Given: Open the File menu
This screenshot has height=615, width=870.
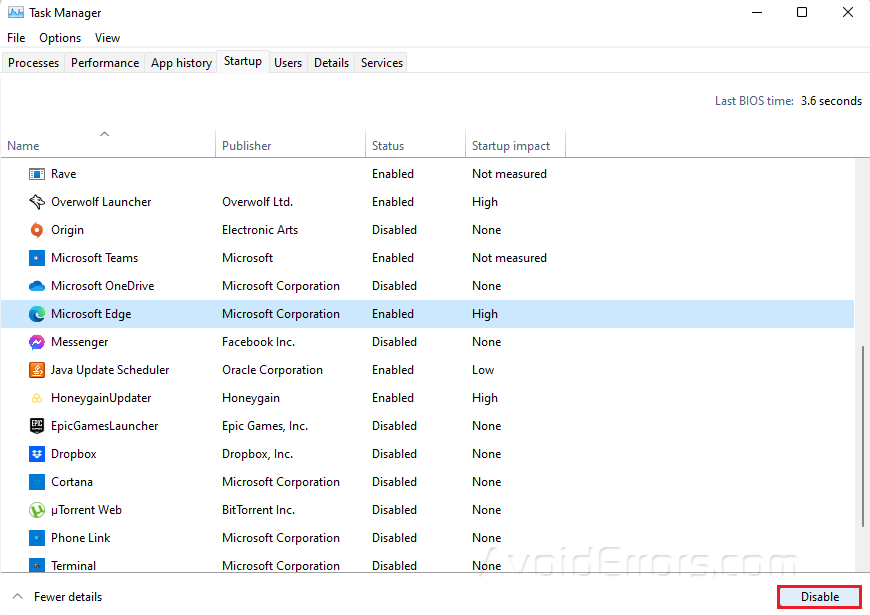Looking at the screenshot, I should pyautogui.click(x=16, y=38).
